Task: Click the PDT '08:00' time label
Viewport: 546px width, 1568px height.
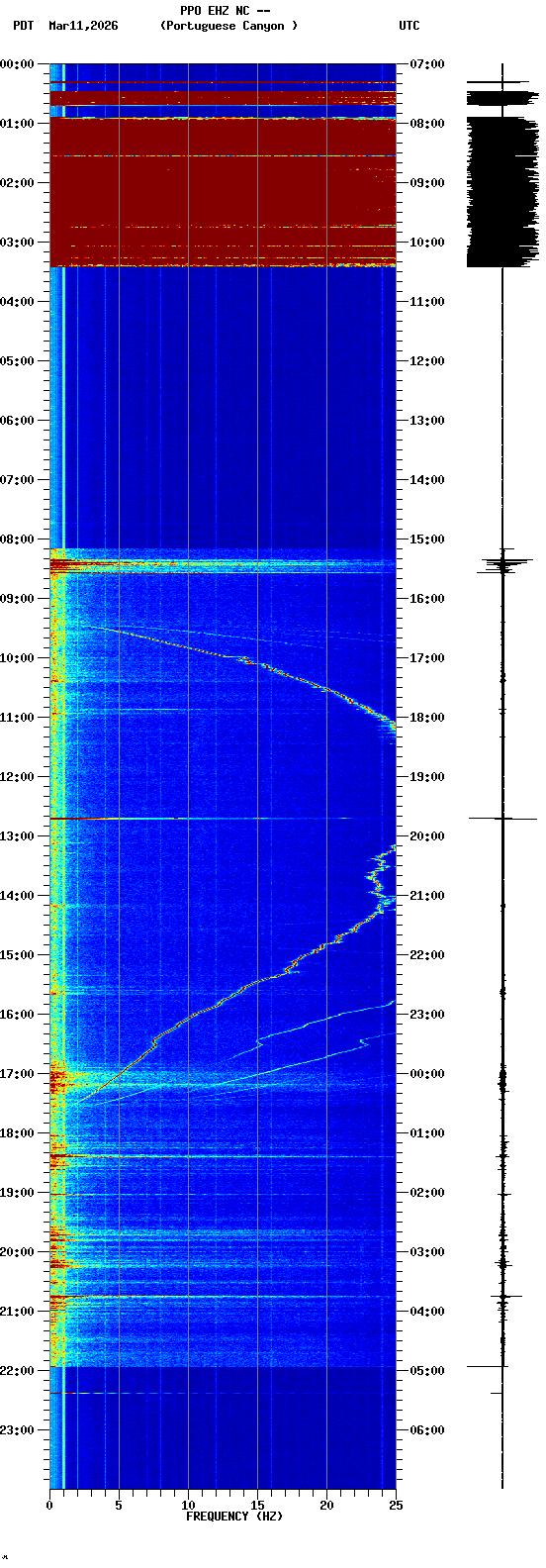Action: pyautogui.click(x=17, y=539)
